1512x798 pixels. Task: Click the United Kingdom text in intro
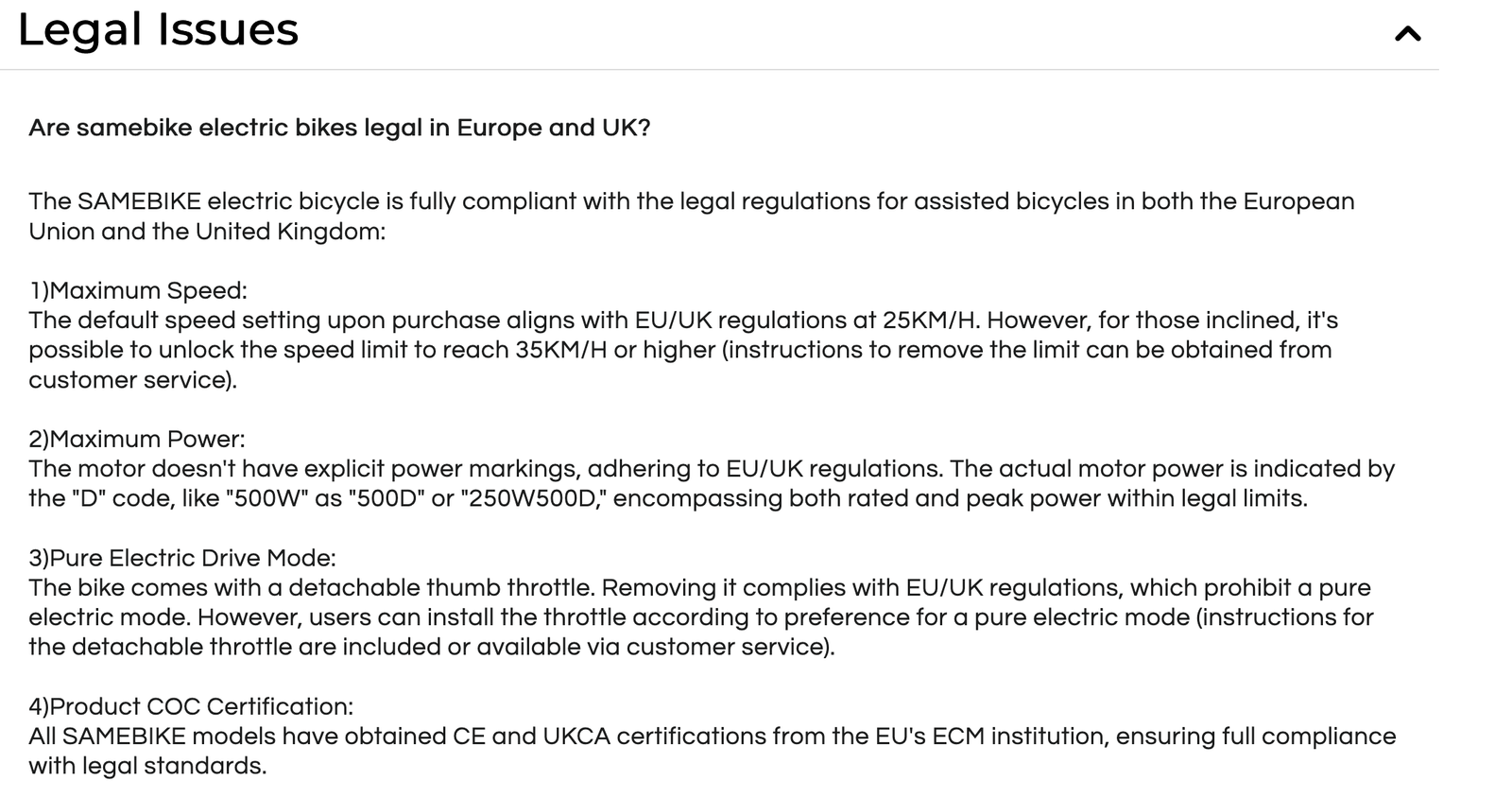click(x=287, y=232)
